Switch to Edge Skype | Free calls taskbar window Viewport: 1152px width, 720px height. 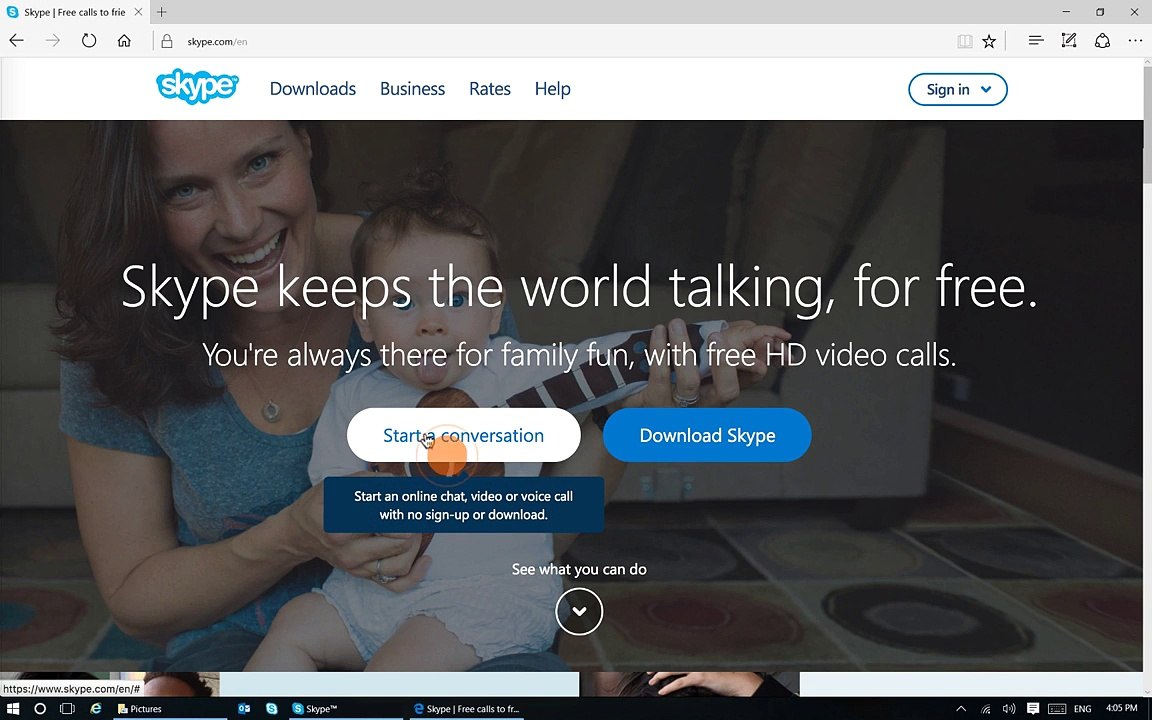(x=467, y=708)
